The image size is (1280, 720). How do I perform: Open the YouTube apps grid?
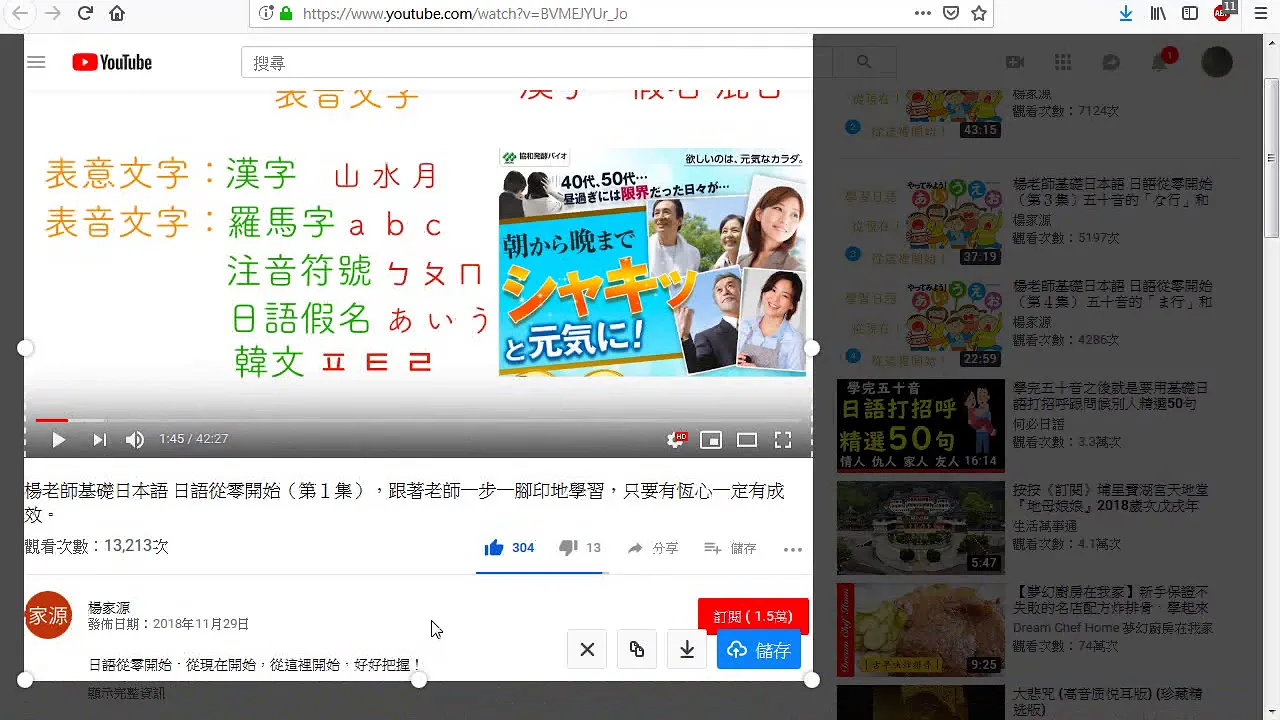pos(1063,62)
